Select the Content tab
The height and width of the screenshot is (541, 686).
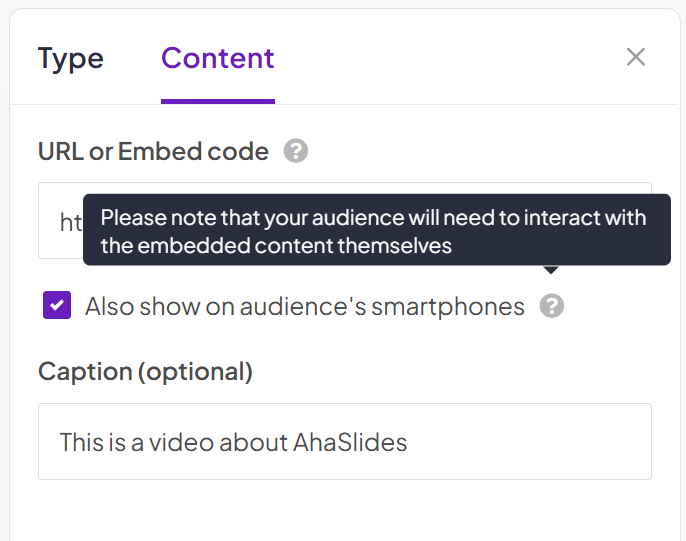[217, 58]
